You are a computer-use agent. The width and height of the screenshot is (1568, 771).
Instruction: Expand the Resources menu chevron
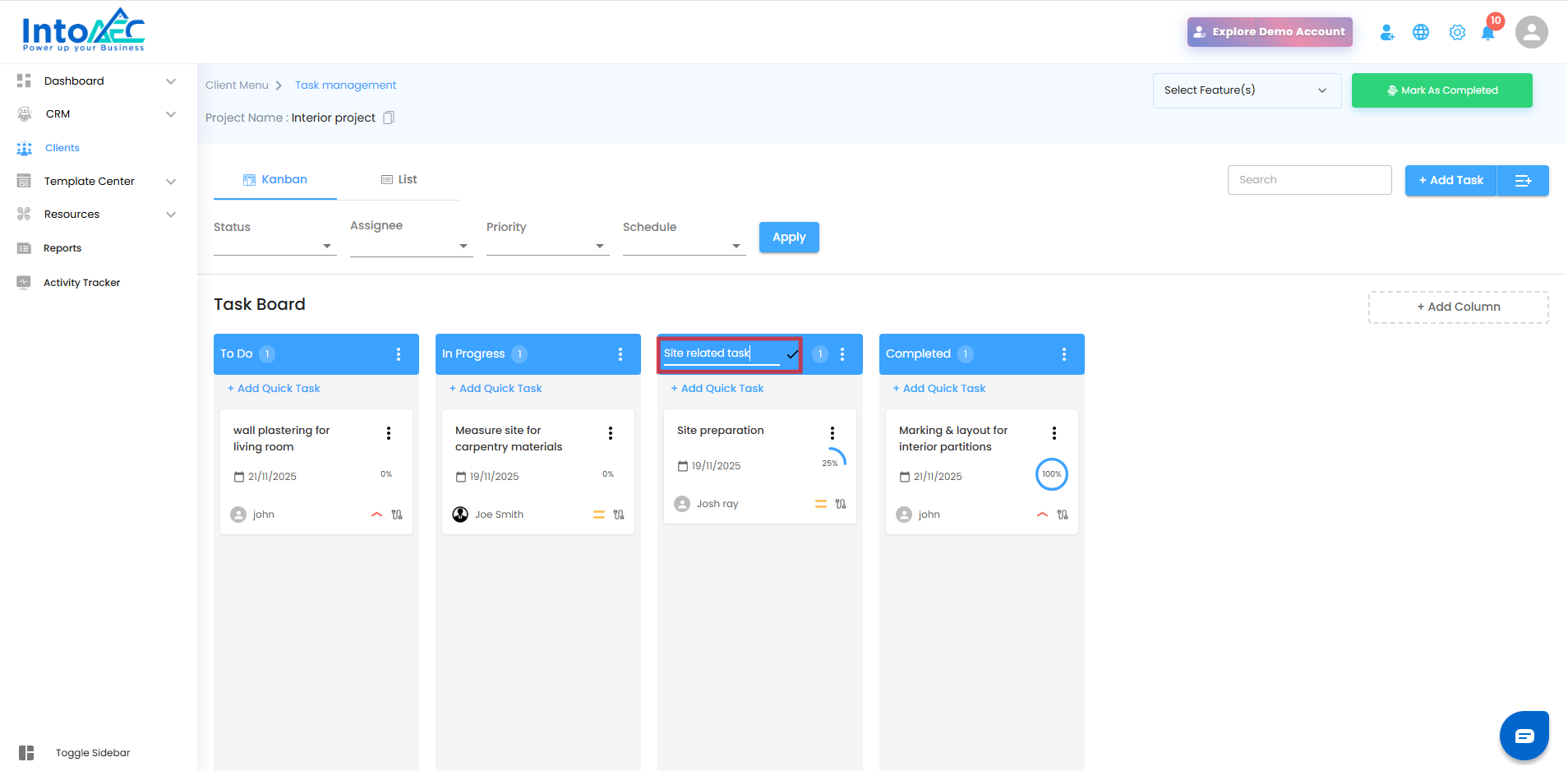(x=171, y=215)
